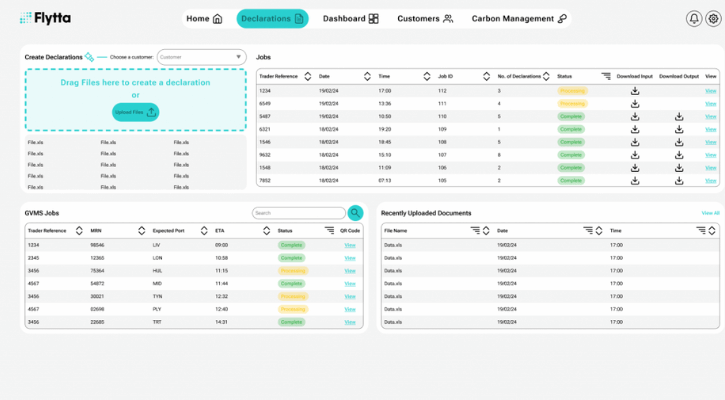Click the GVMS Jobs search field
Screen dimensions: 725x400
pyautogui.click(x=297, y=213)
